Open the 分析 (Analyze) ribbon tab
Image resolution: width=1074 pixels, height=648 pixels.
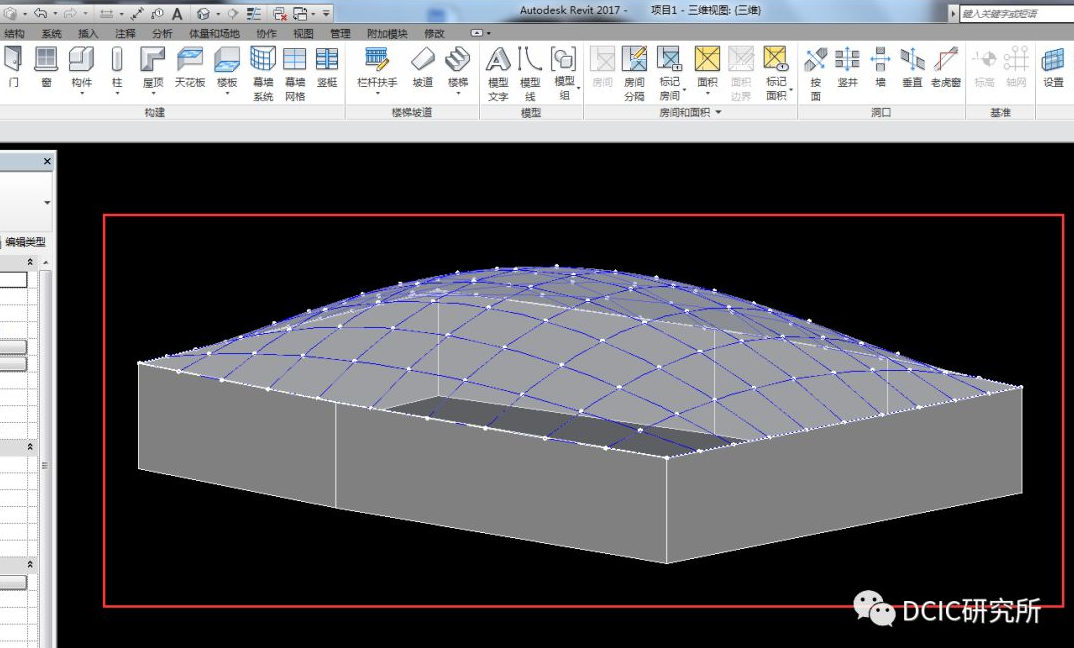tap(162, 33)
